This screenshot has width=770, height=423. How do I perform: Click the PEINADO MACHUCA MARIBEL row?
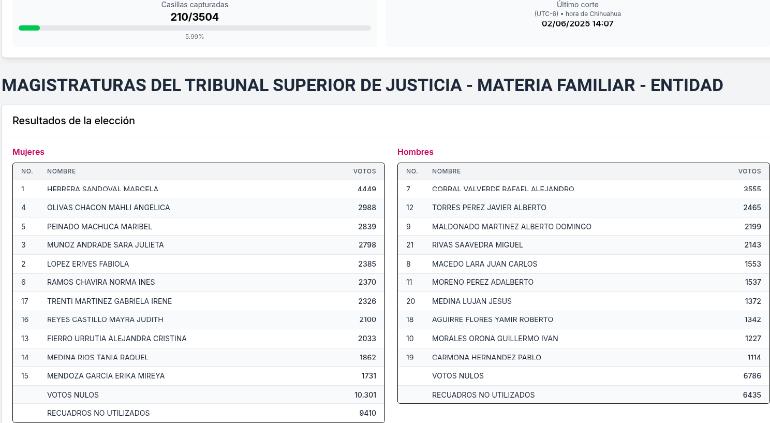(x=198, y=226)
